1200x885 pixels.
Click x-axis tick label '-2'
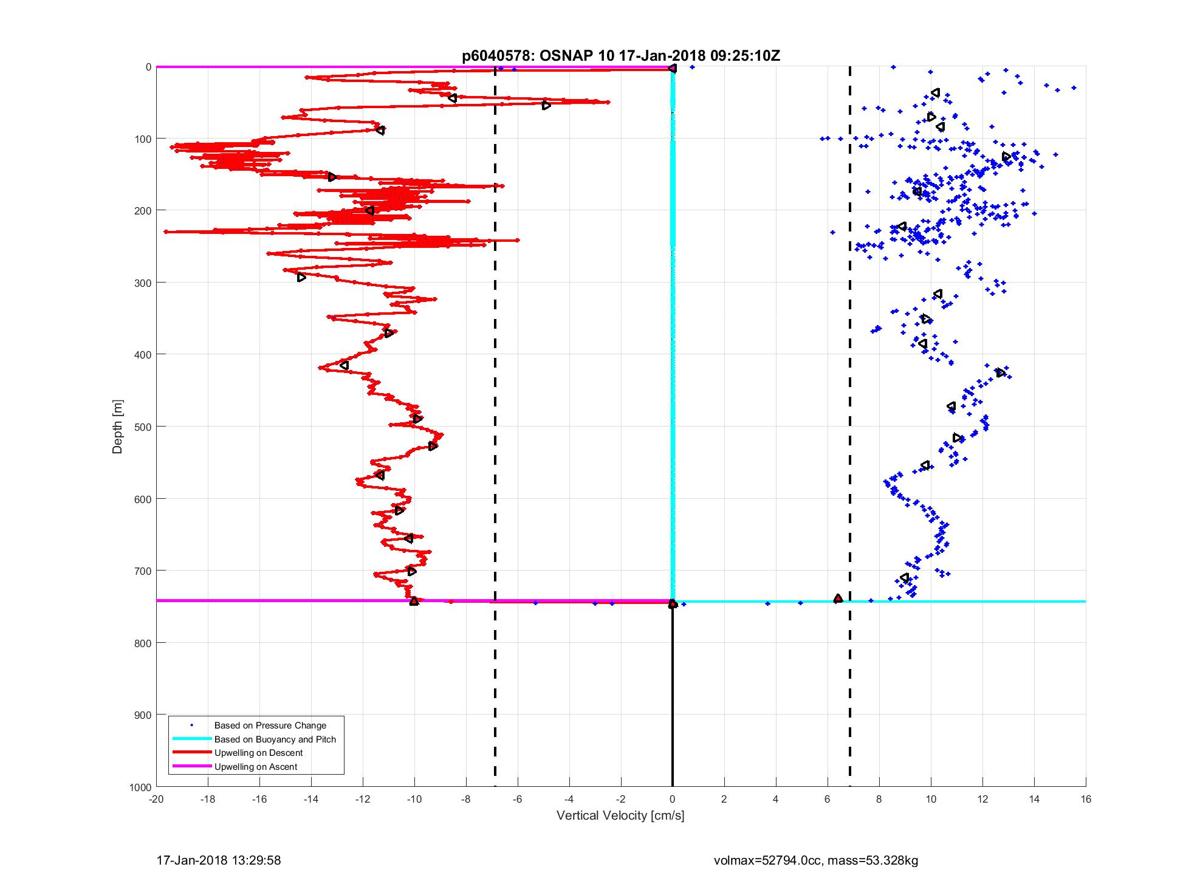tap(621, 800)
